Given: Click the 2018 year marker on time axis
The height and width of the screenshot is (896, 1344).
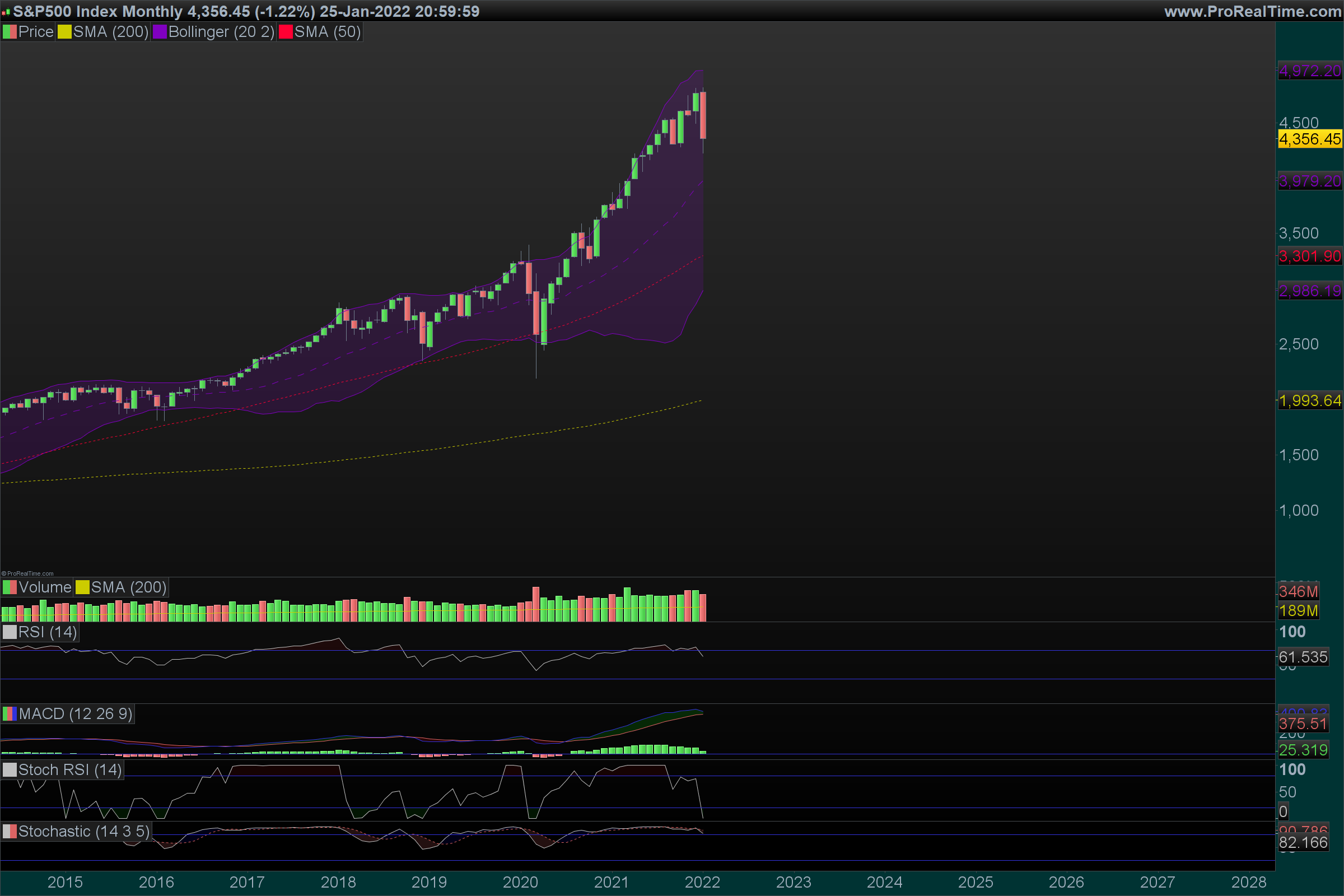Looking at the screenshot, I should pos(338,883).
